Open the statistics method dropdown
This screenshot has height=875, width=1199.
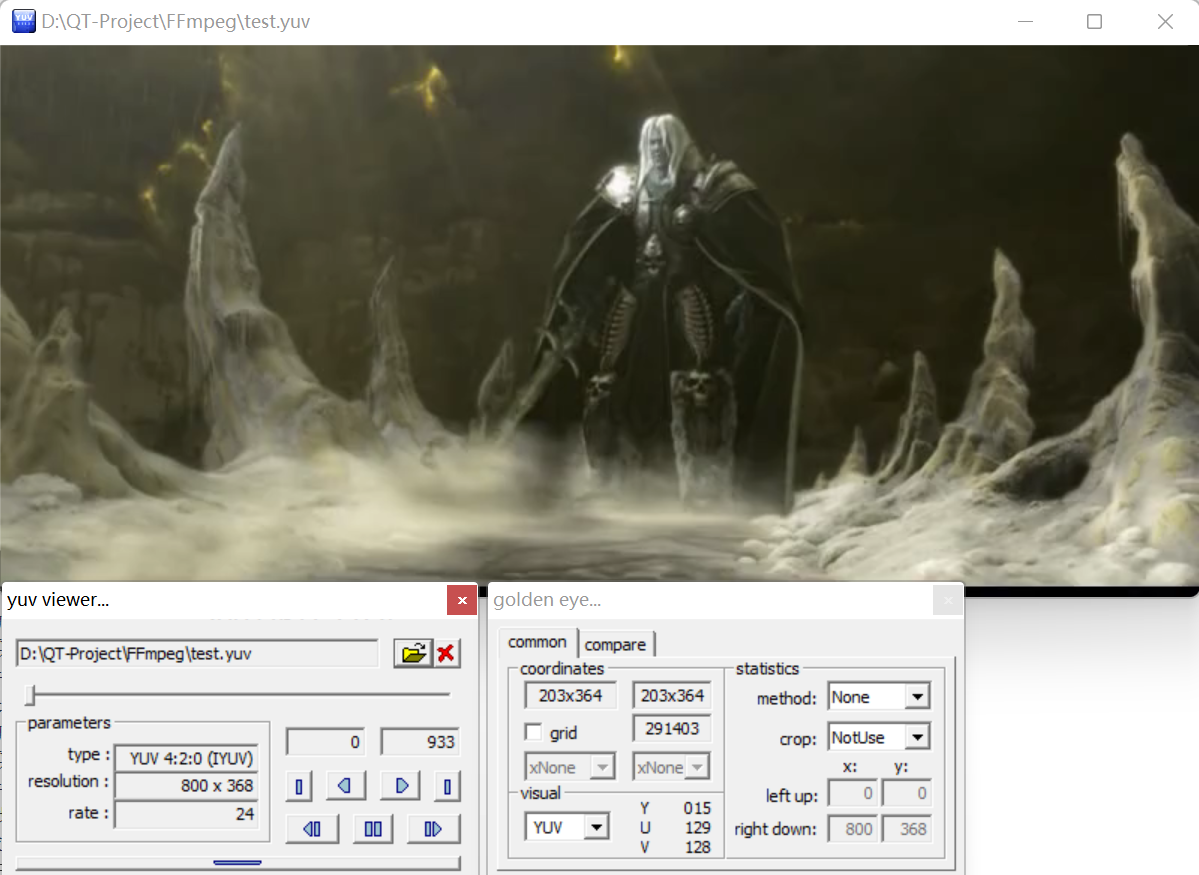917,697
